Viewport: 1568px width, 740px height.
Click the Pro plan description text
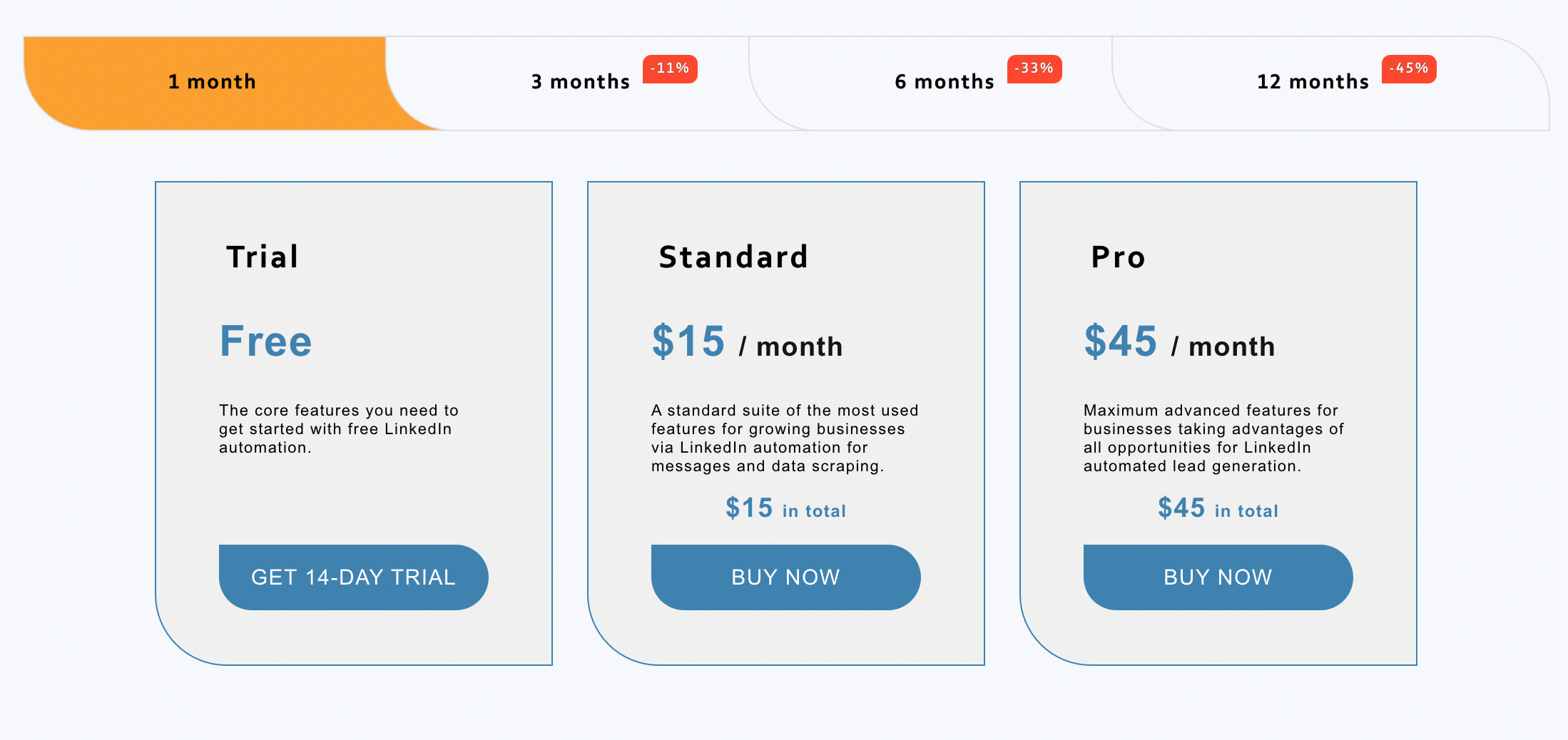(x=1213, y=438)
